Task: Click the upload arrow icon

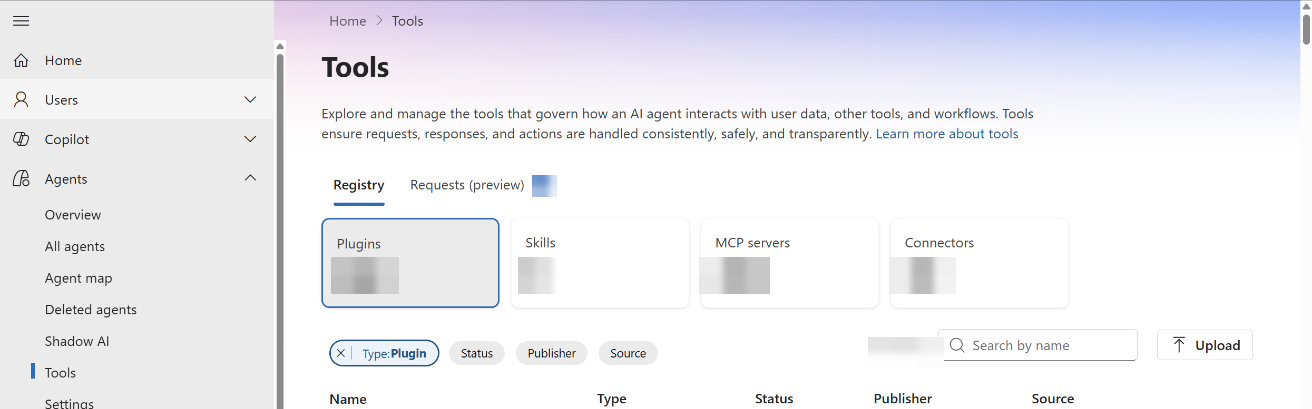Action: [1179, 345]
